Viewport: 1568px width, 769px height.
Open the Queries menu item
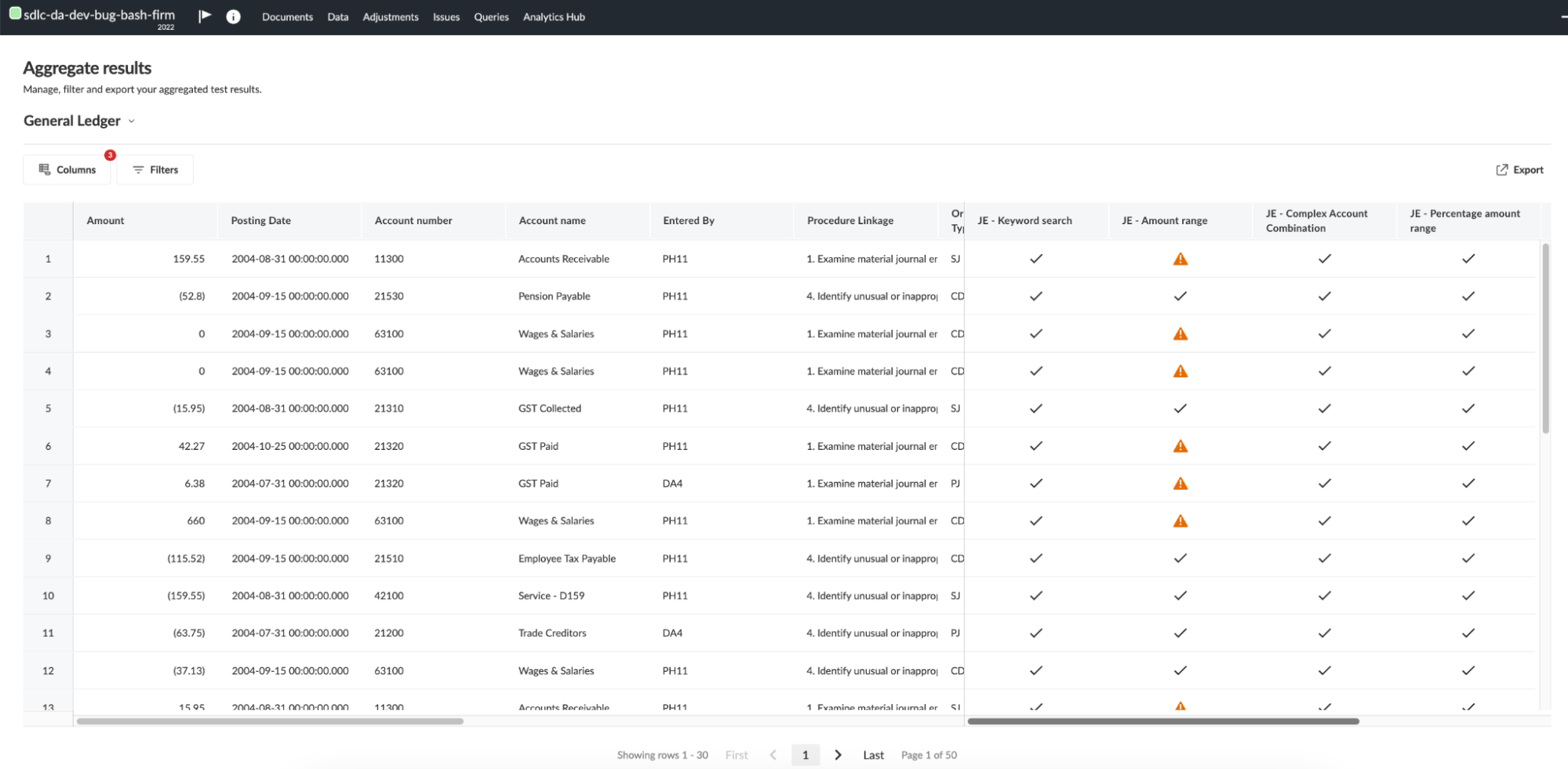491,16
